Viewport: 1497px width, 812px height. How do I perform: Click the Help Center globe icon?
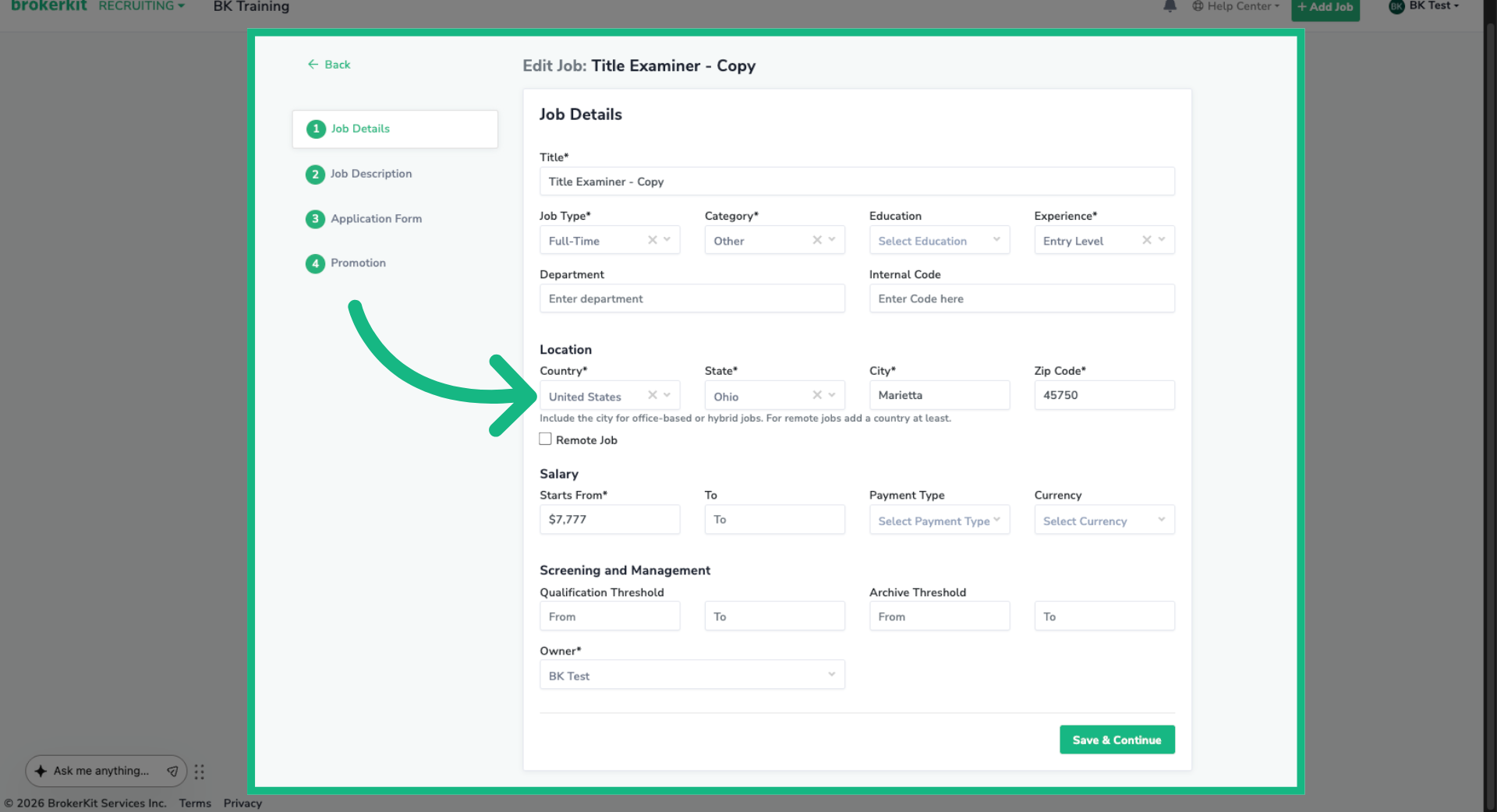(1198, 6)
